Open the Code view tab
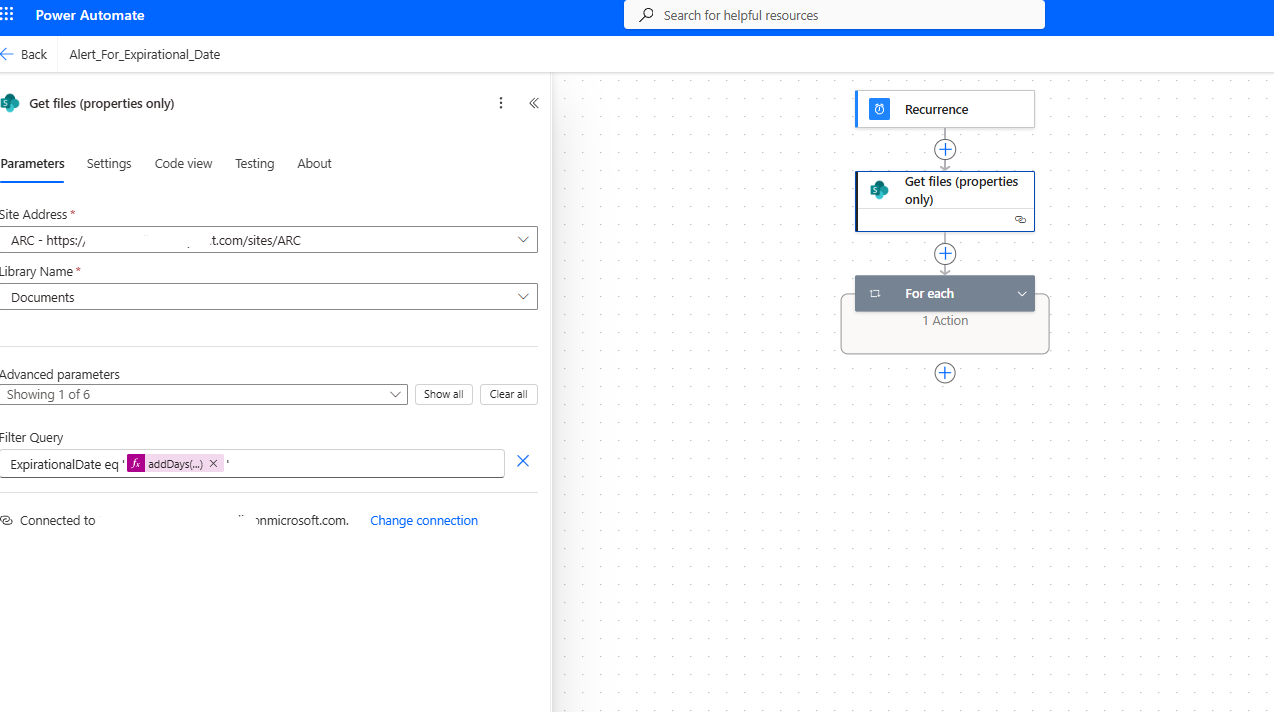Screen dimensions: 1274x712 coord(183,164)
